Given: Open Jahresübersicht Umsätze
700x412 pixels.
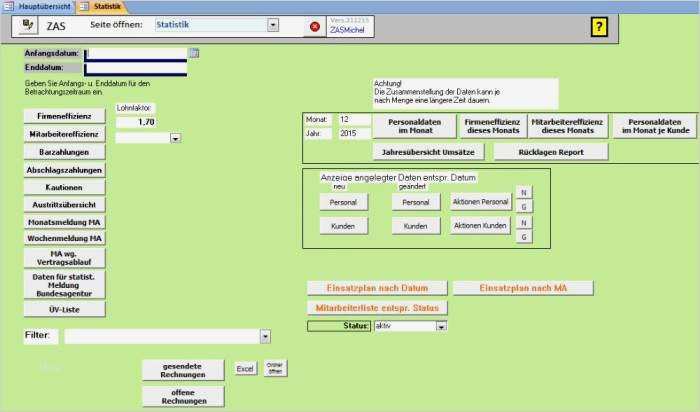Looking at the screenshot, I should pyautogui.click(x=429, y=152).
